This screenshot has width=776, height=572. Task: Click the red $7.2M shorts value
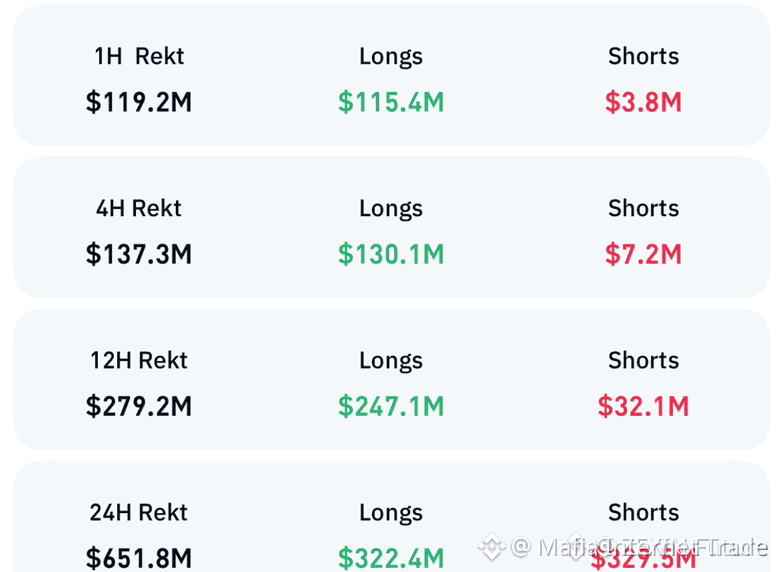643,254
